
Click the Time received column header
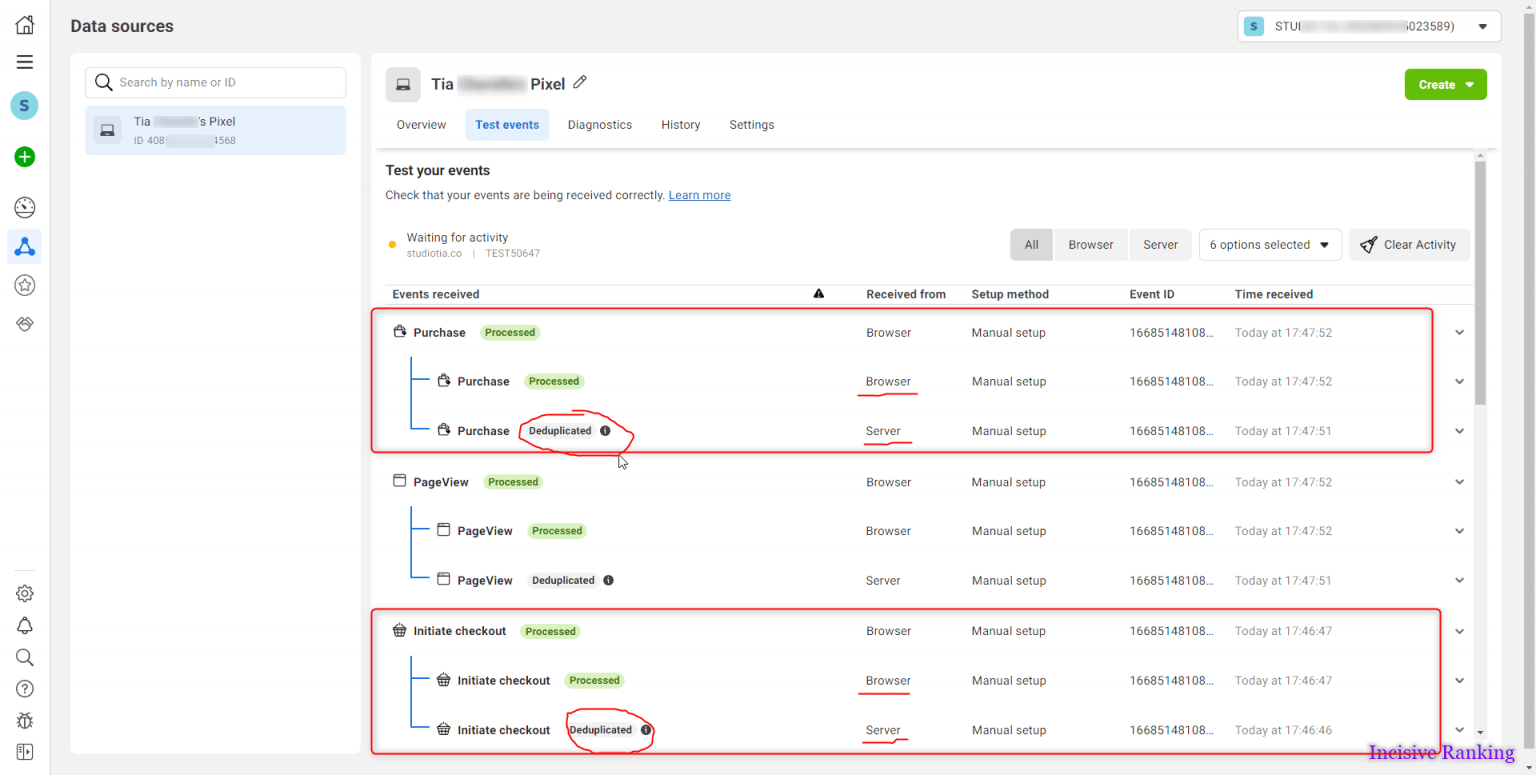click(x=1274, y=294)
